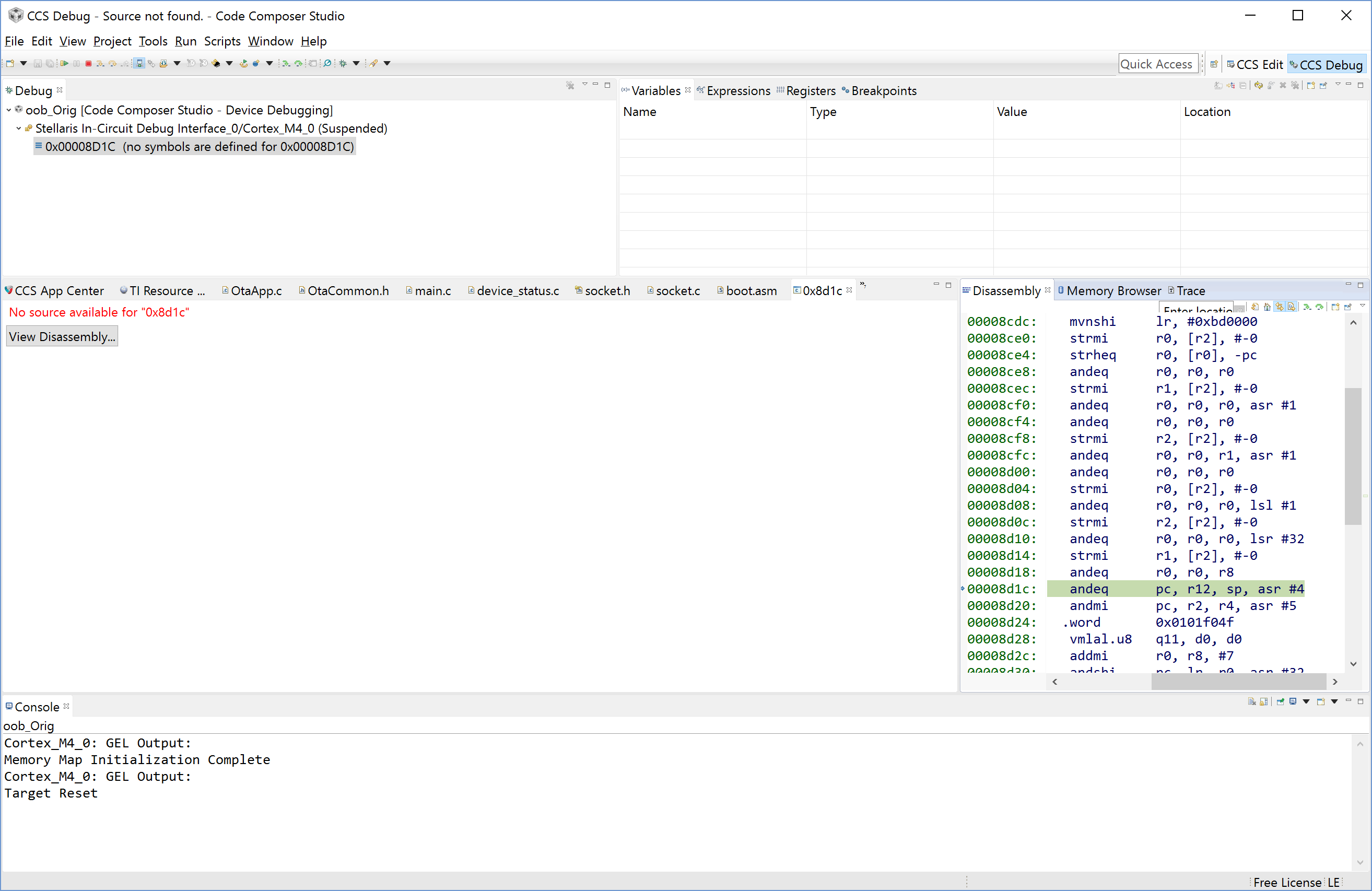The width and height of the screenshot is (1372, 891).
Task: Remove all expressions in the Variables panel
Action: click(x=1295, y=85)
